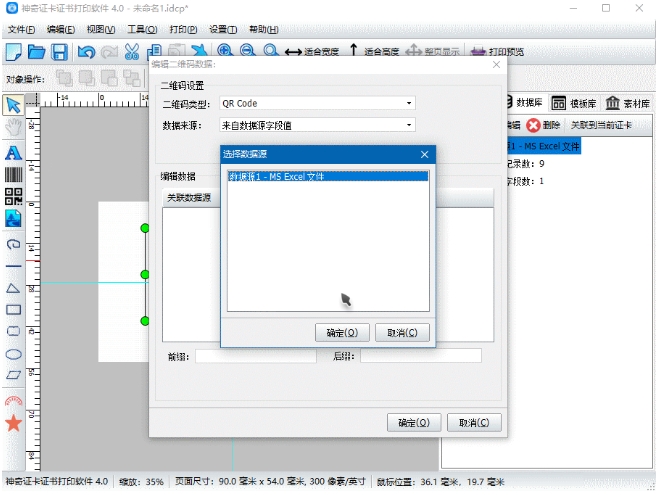657x495 pixels.
Task: Select the text tool A icon
Action: (13, 153)
